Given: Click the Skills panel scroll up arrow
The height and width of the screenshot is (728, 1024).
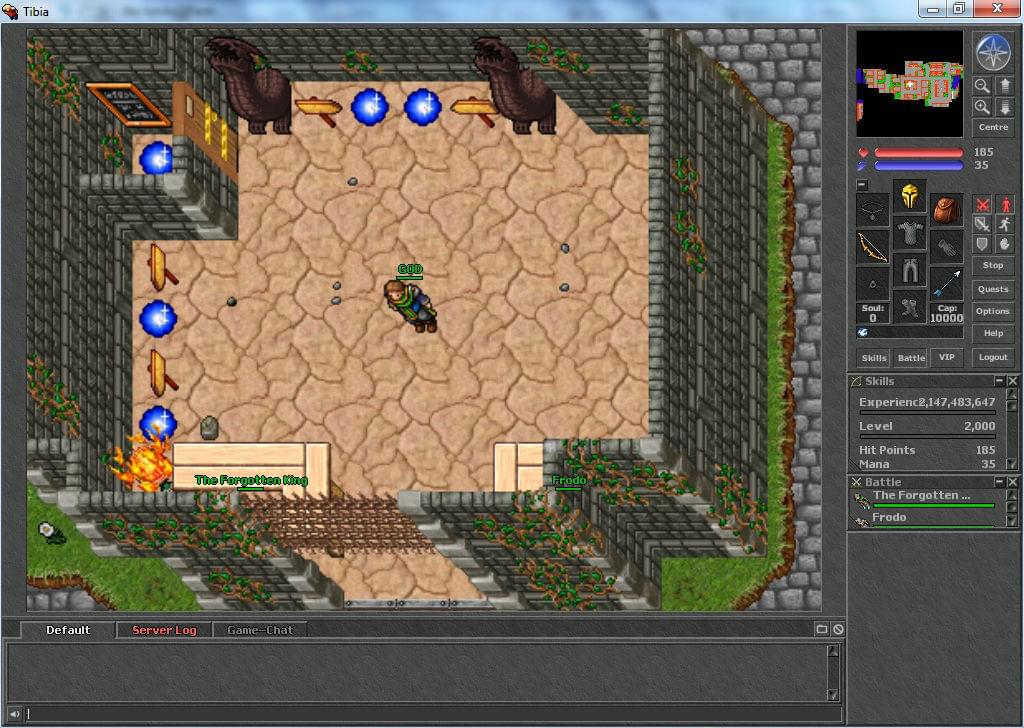Looking at the screenshot, I should point(1012,394).
